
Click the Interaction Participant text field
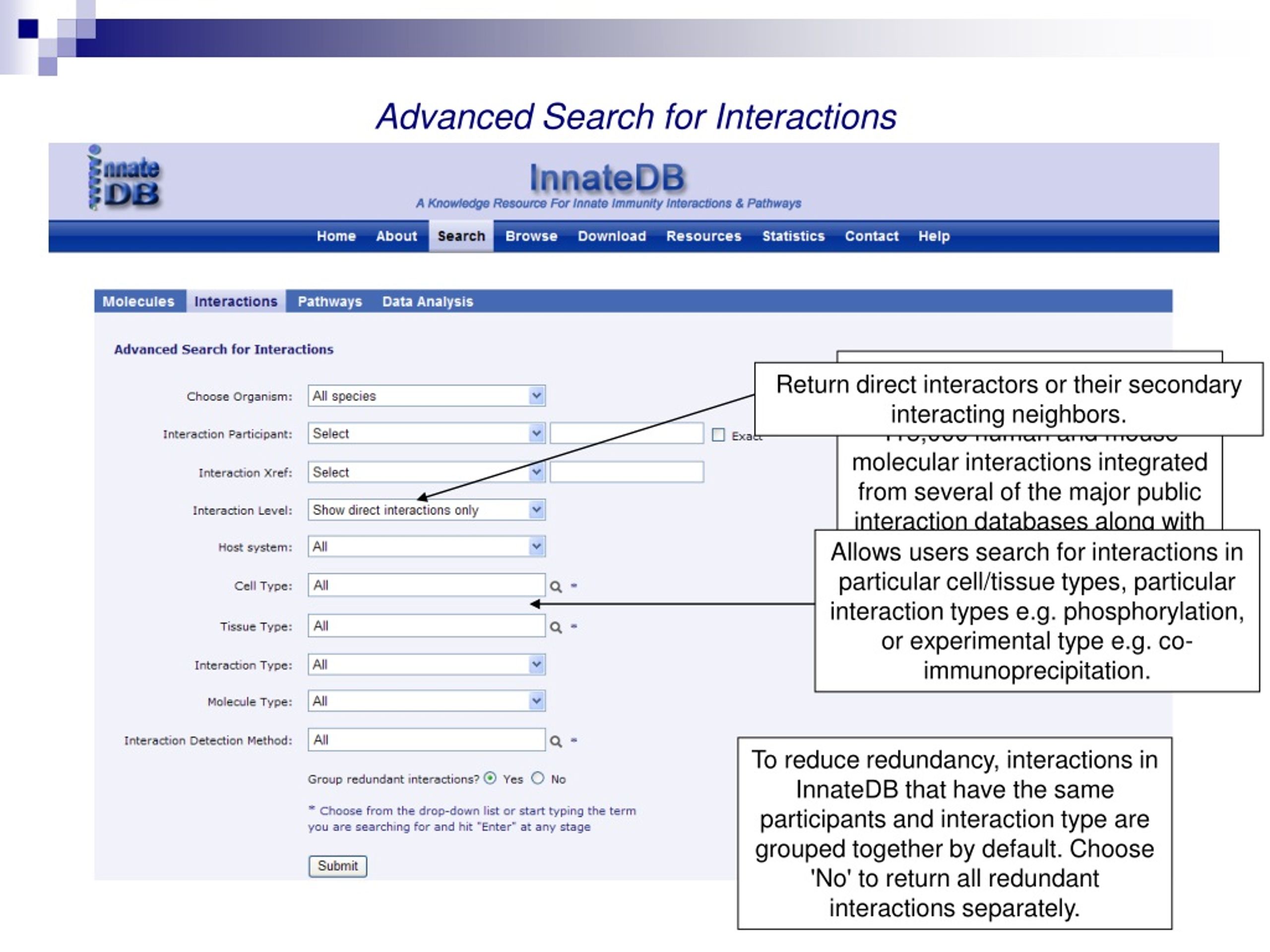point(627,433)
